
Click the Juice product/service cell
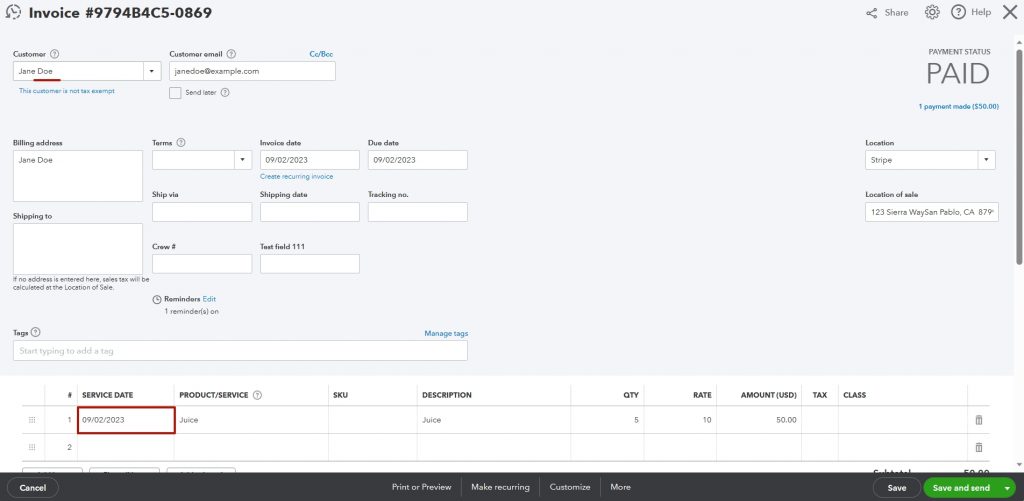(251, 420)
